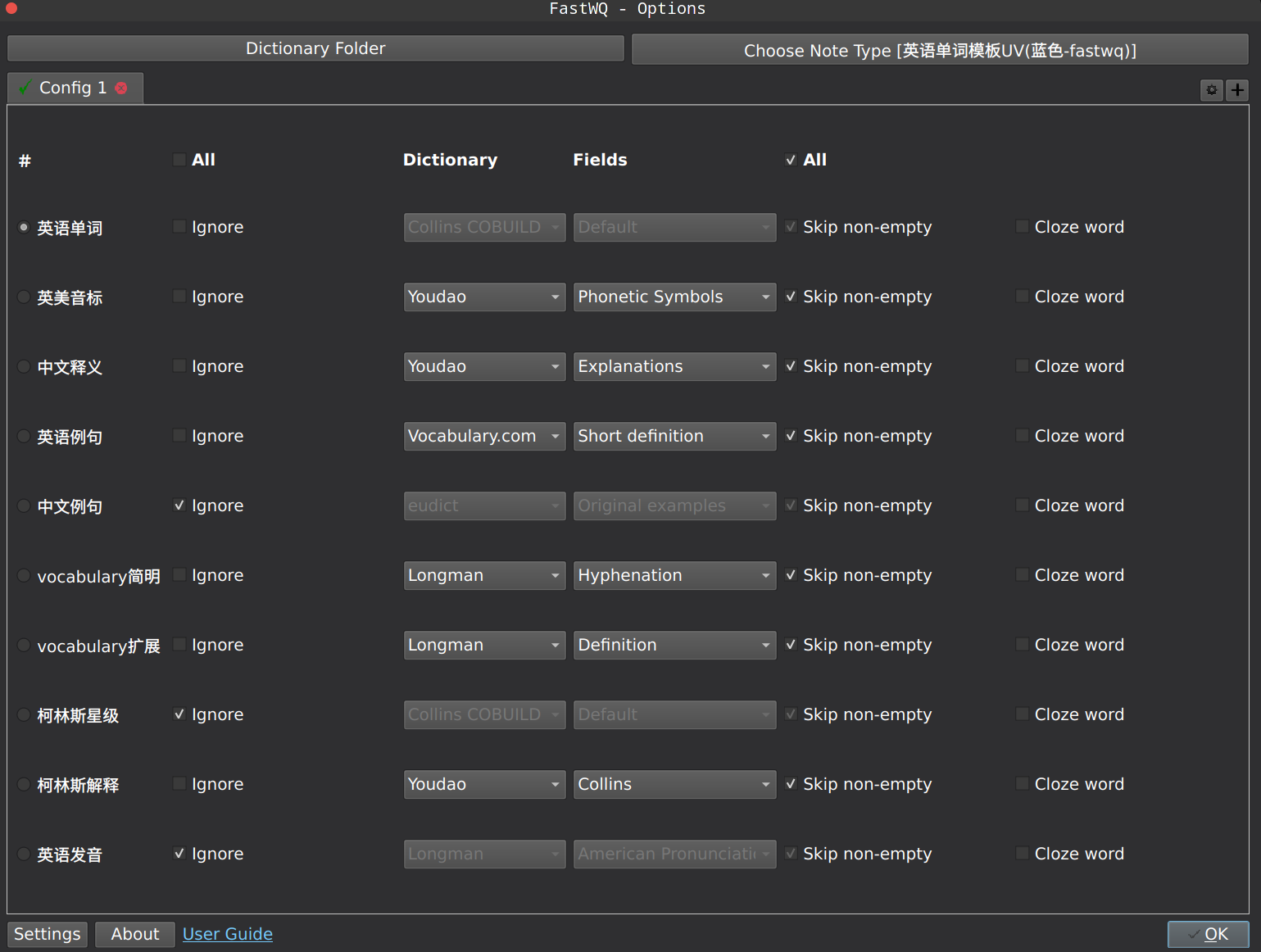Uncheck Ignore for the 柯林斯星级 row

pos(179,714)
